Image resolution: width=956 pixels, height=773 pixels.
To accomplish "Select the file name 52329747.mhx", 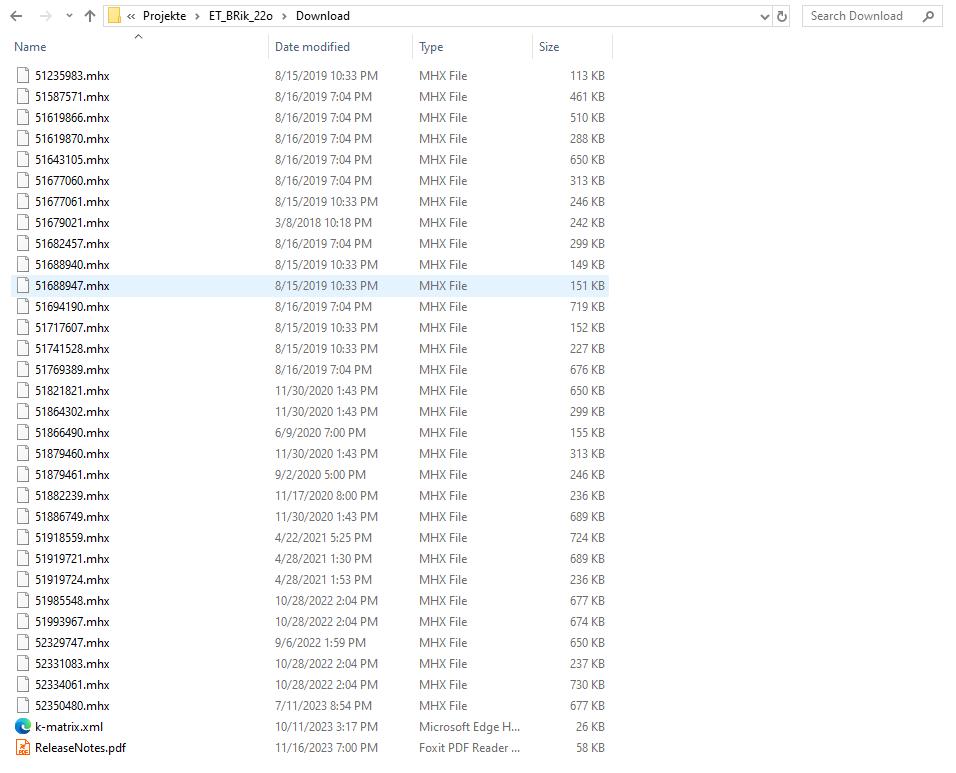I will (x=72, y=643).
